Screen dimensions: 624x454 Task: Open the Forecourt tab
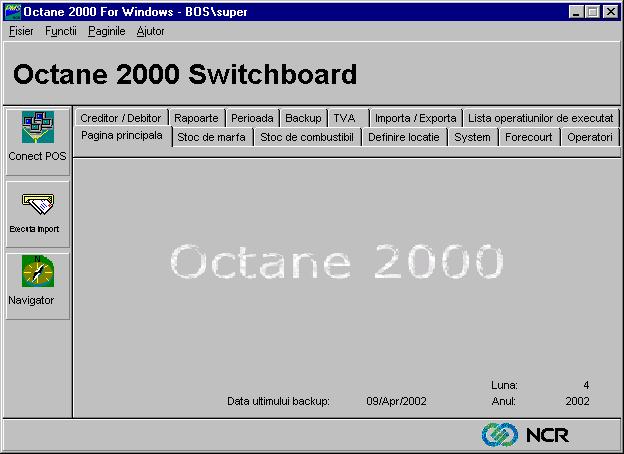[528, 137]
